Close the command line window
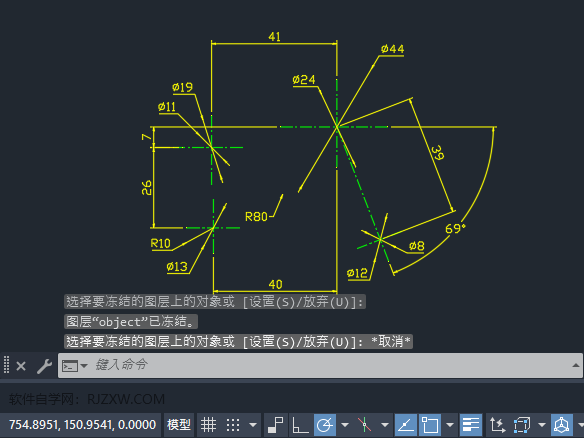The height and width of the screenshot is (438, 584). [21, 366]
